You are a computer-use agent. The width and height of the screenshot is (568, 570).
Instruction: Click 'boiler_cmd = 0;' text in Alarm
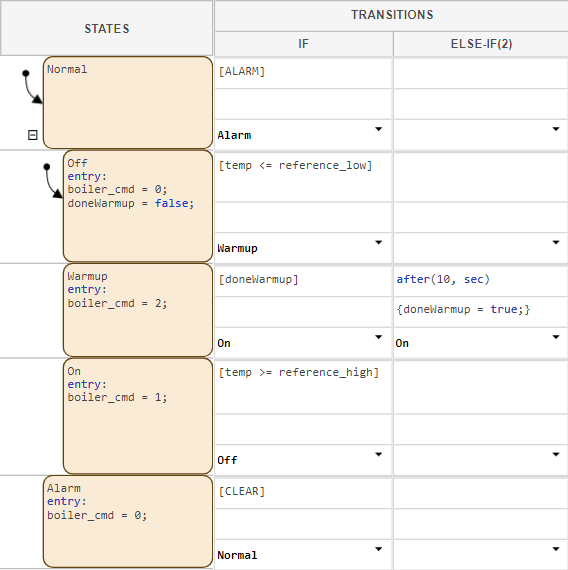tap(97, 515)
